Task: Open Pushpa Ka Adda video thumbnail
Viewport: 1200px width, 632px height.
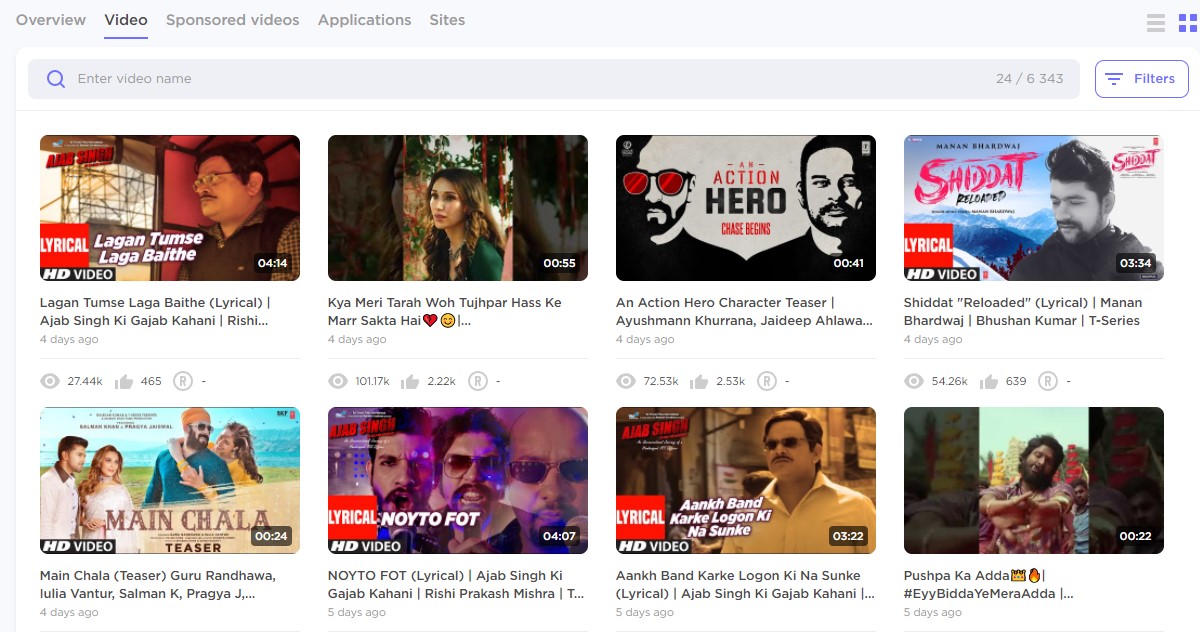Action: (1034, 480)
